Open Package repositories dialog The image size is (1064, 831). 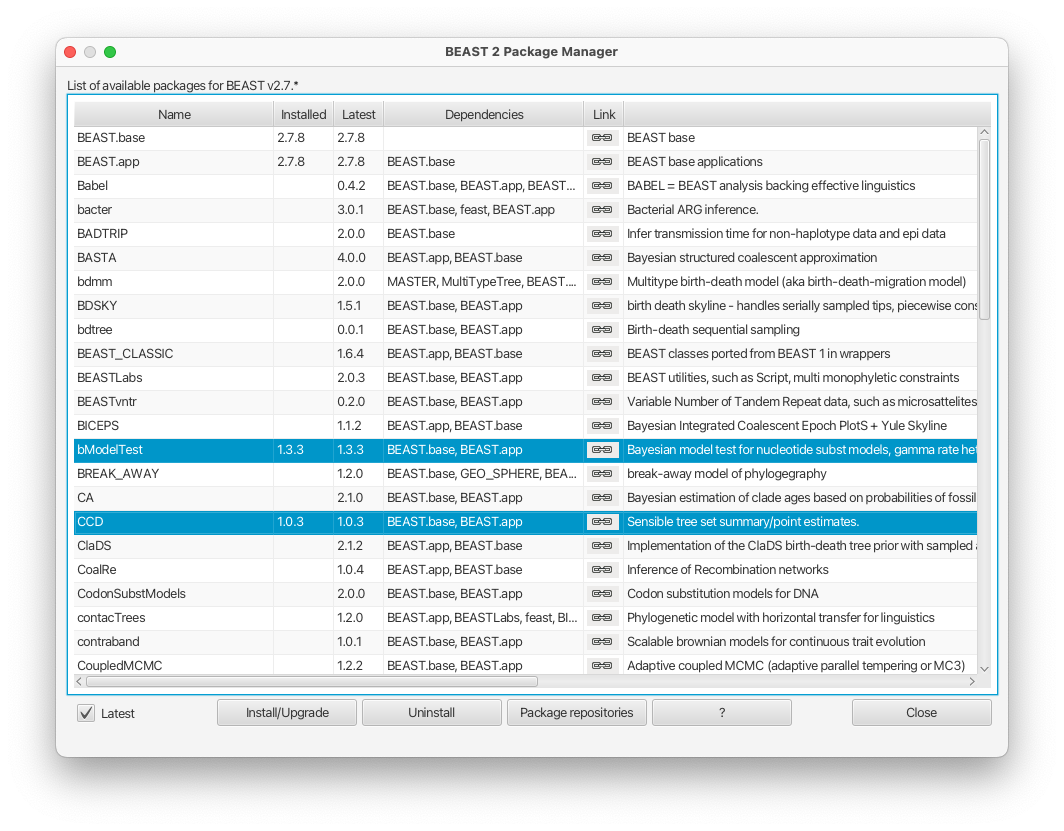tap(577, 713)
